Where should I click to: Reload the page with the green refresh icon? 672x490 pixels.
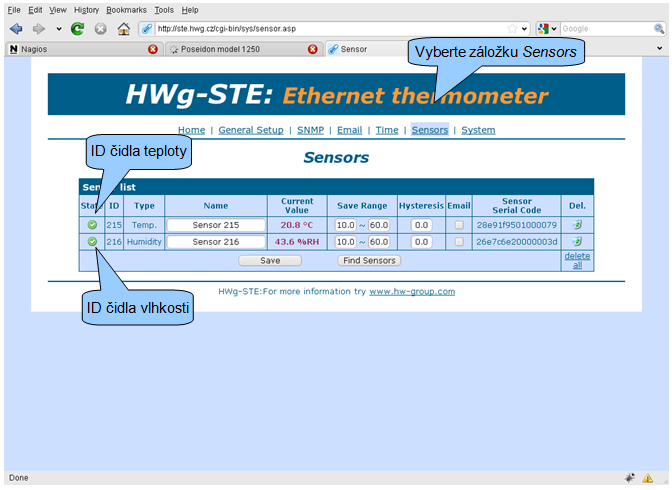pos(78,29)
